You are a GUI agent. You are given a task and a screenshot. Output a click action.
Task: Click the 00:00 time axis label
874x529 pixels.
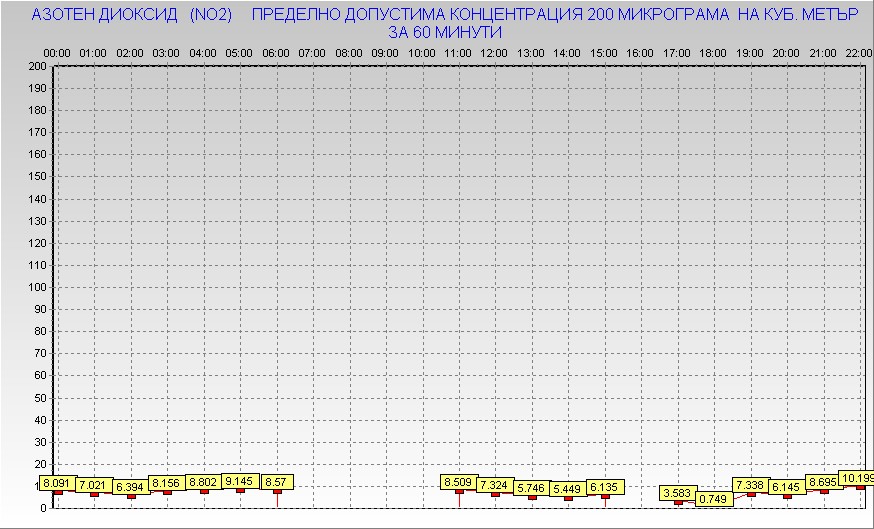click(x=57, y=52)
